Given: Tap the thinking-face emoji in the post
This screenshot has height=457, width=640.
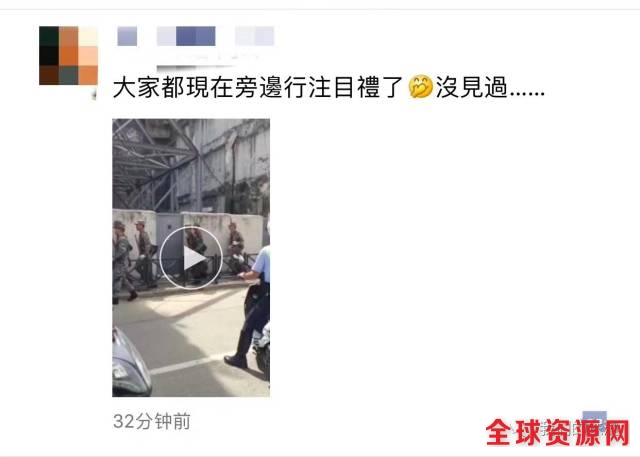Looking at the screenshot, I should click(420, 87).
